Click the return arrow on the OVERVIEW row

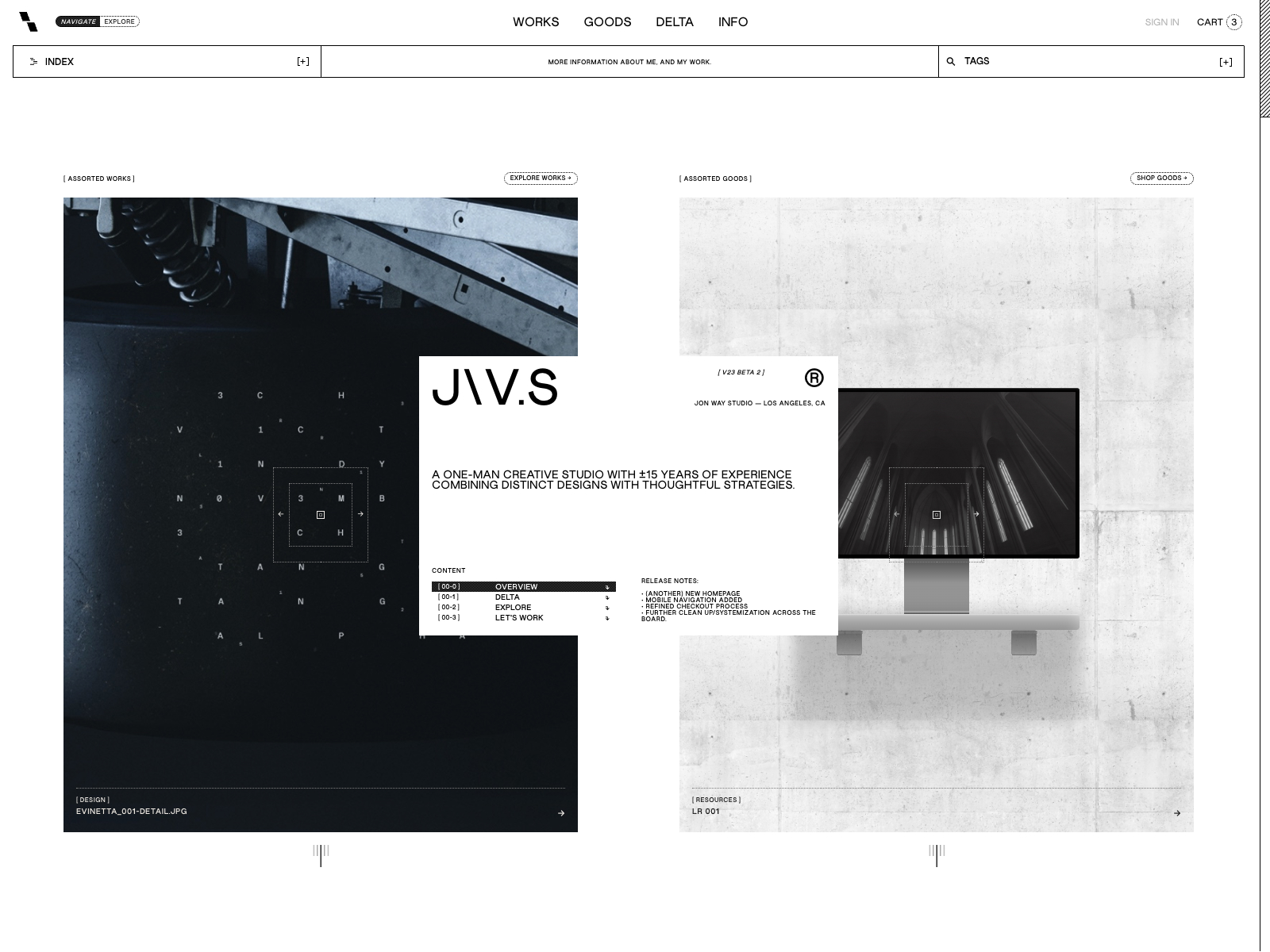click(x=607, y=586)
